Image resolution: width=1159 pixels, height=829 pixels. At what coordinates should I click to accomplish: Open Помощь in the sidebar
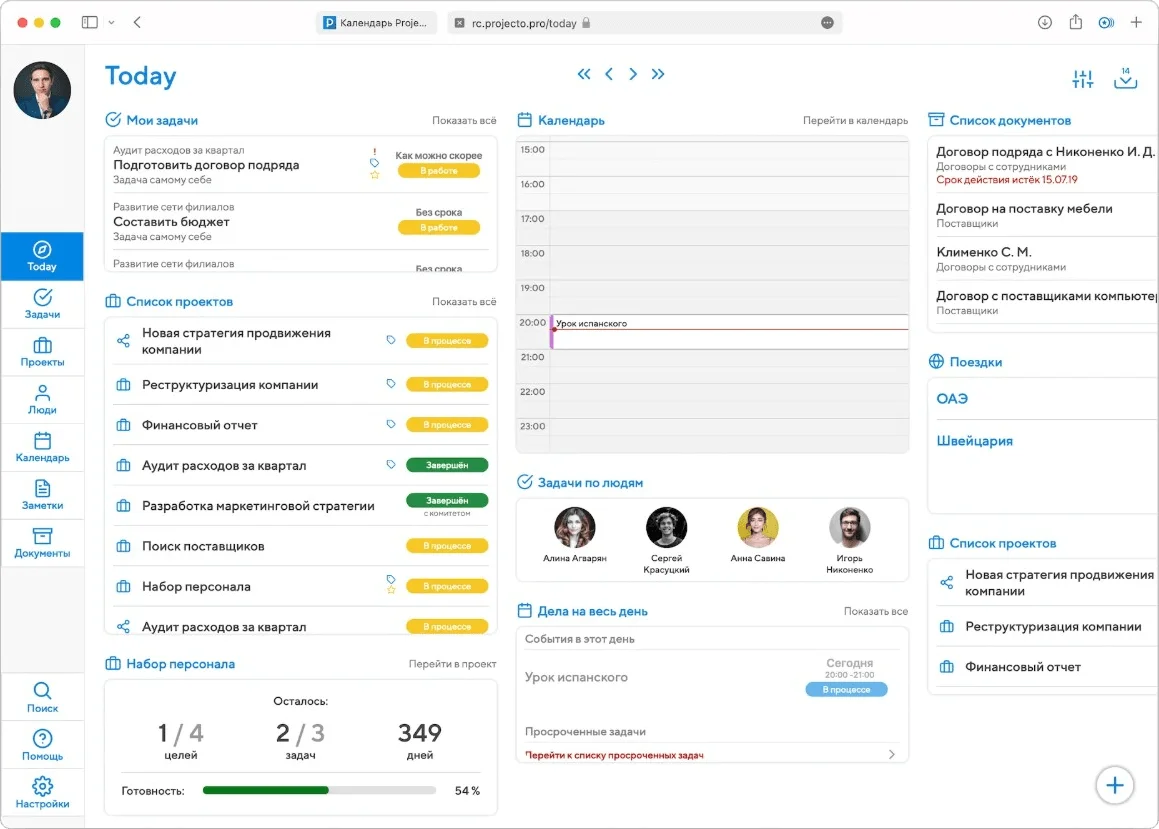tap(42, 746)
